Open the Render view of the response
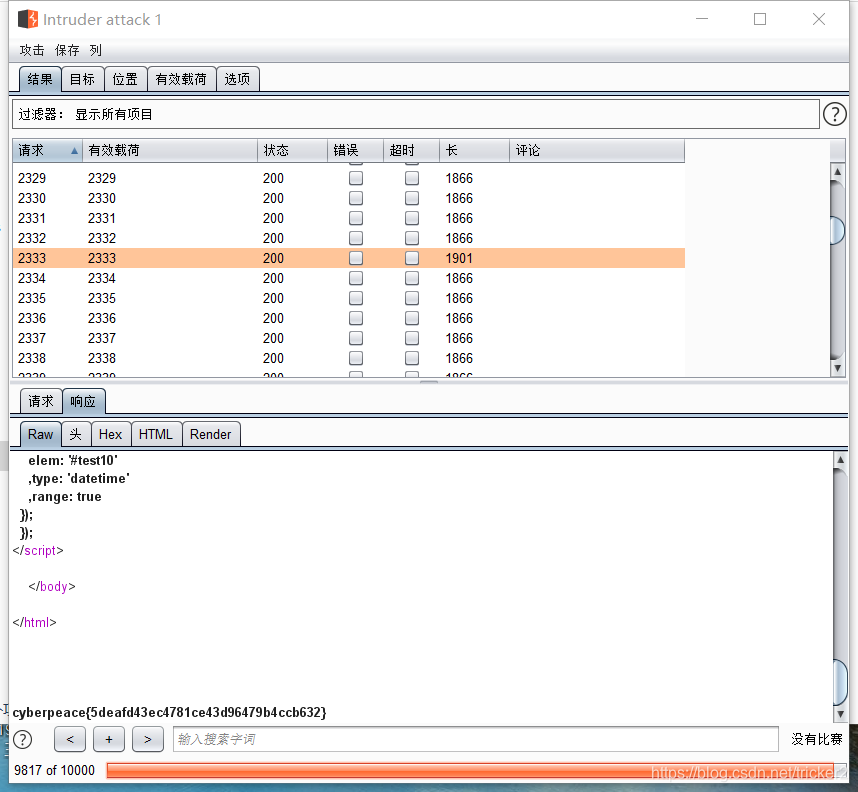Image resolution: width=858 pixels, height=792 pixels. pyautogui.click(x=211, y=434)
